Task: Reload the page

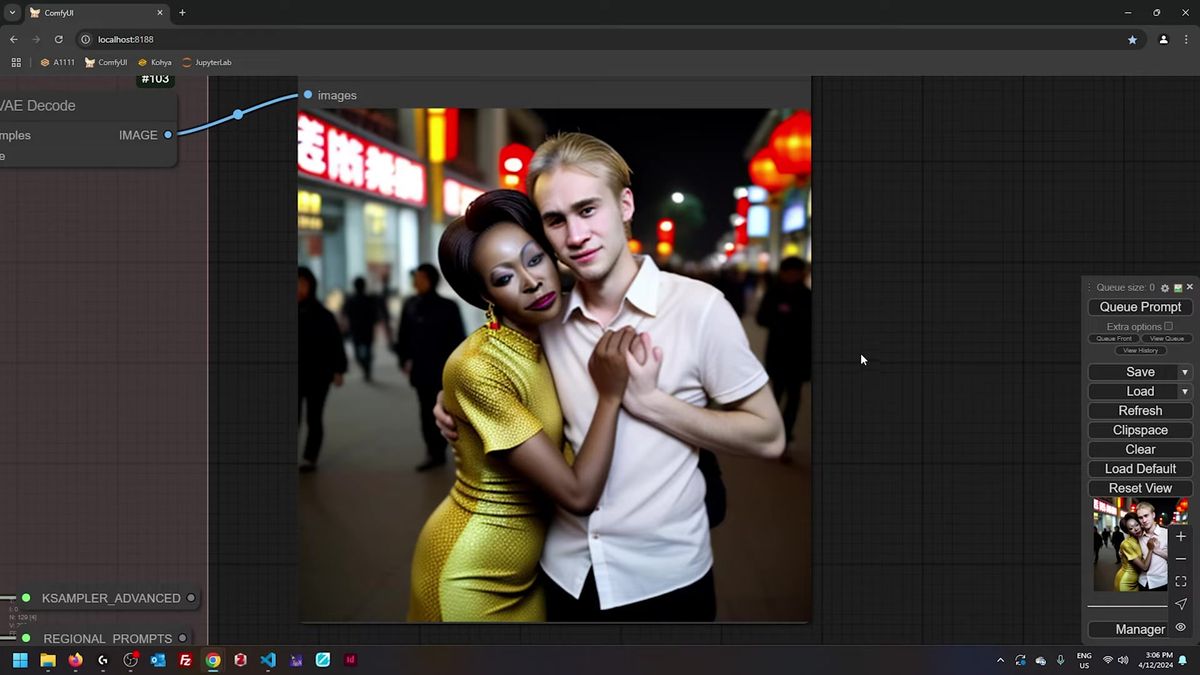Action: [x=58, y=39]
